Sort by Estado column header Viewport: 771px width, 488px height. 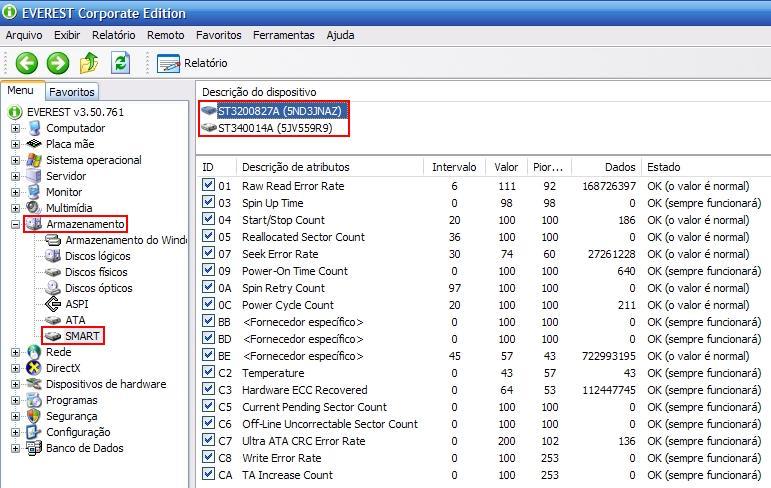706,167
